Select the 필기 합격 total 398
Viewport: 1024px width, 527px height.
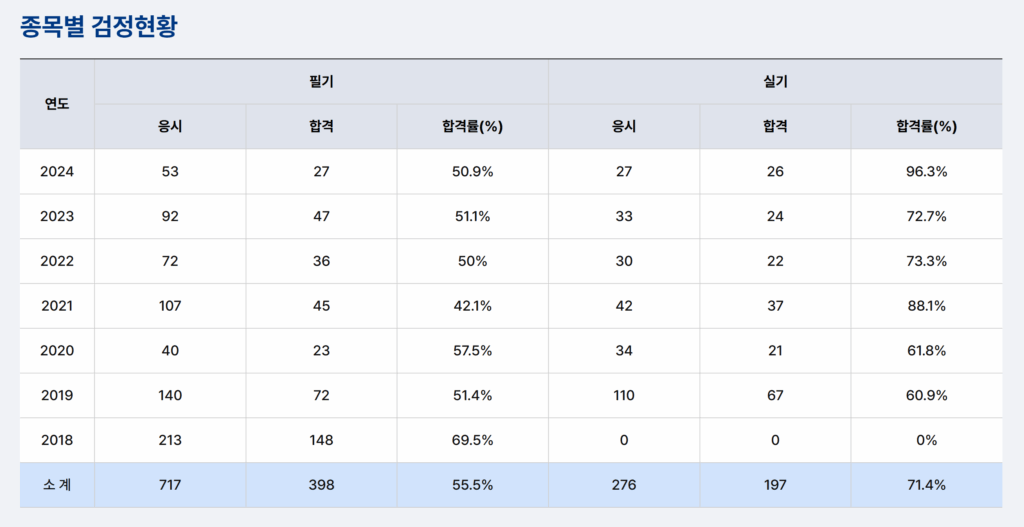coord(321,485)
